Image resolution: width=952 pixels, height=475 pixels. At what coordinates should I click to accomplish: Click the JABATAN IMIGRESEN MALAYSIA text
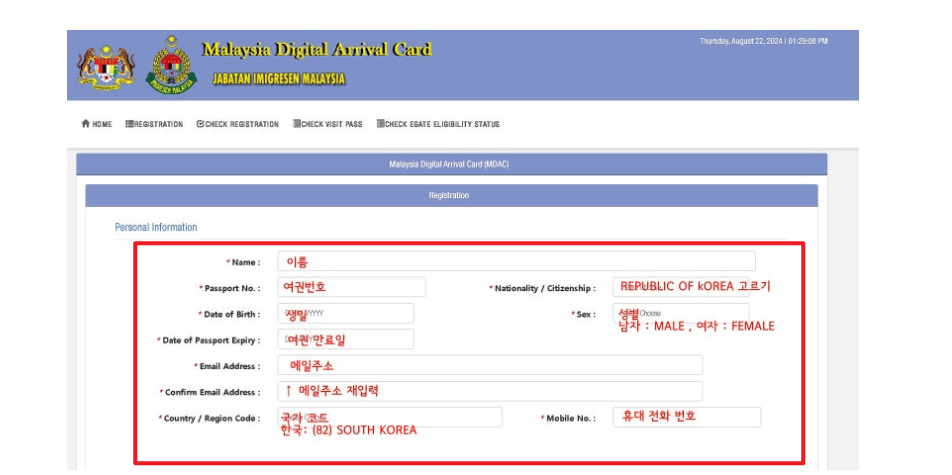(279, 79)
